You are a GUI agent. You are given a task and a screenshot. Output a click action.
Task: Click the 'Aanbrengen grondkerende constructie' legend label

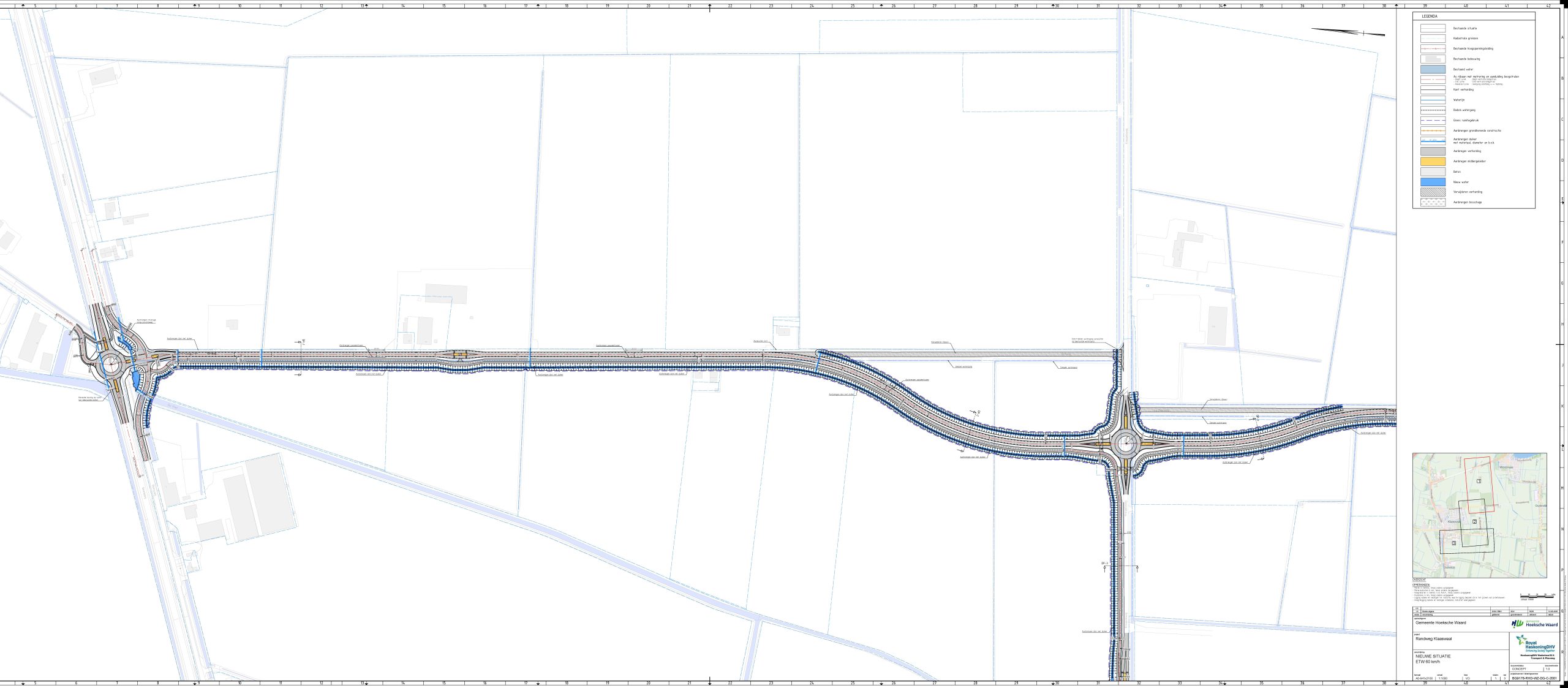[x=1477, y=130]
